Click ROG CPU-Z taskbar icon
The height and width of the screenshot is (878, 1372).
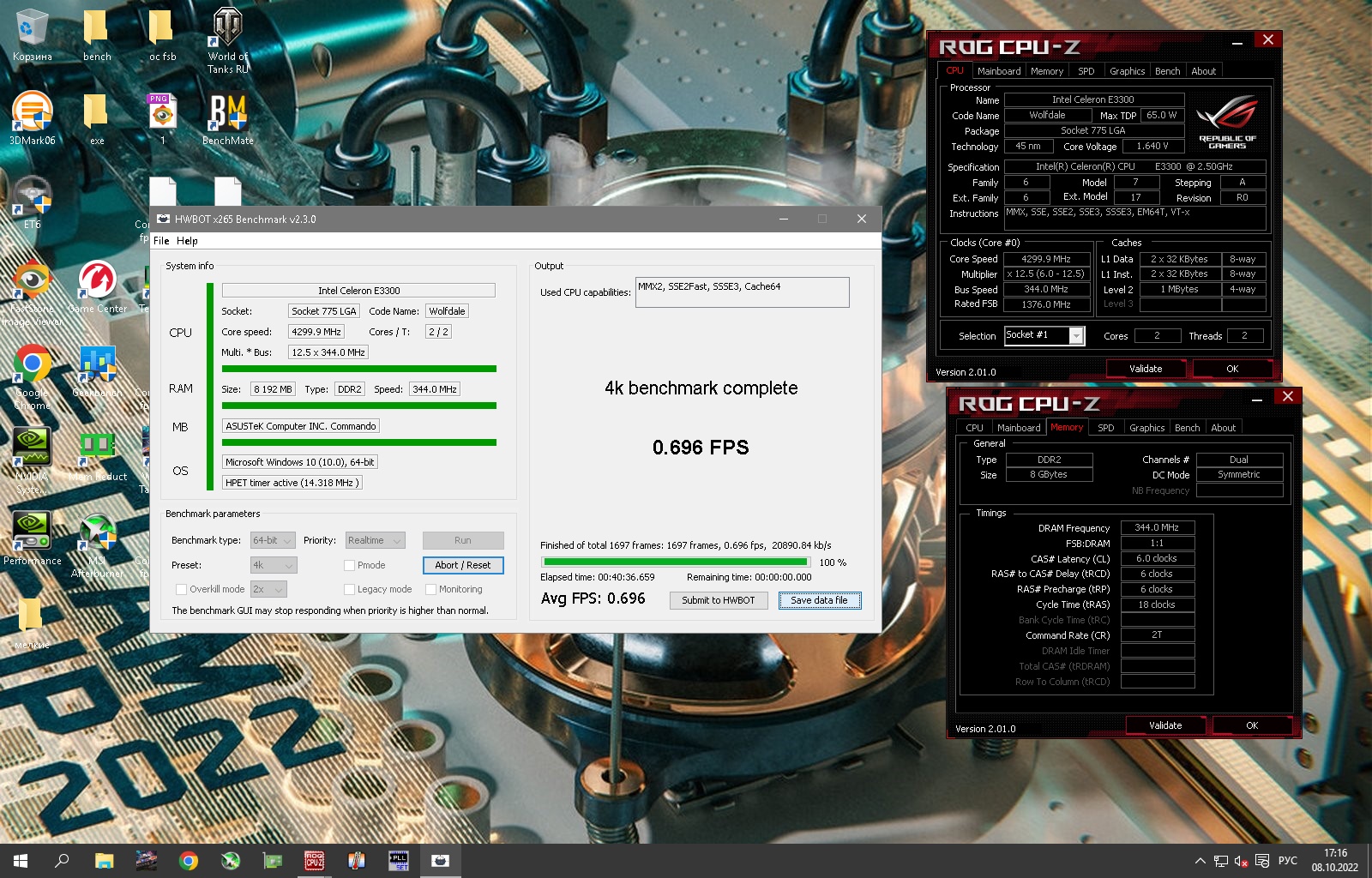(x=315, y=861)
